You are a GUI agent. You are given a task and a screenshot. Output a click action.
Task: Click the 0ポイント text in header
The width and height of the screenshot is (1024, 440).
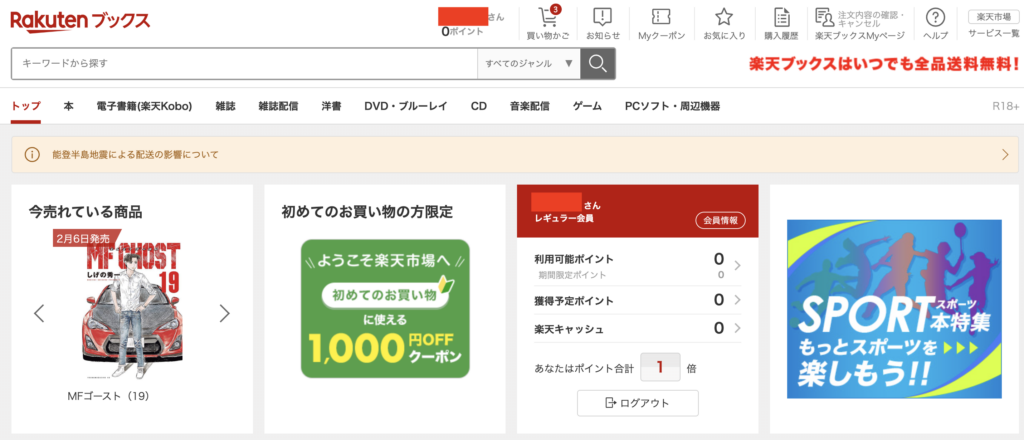point(462,31)
